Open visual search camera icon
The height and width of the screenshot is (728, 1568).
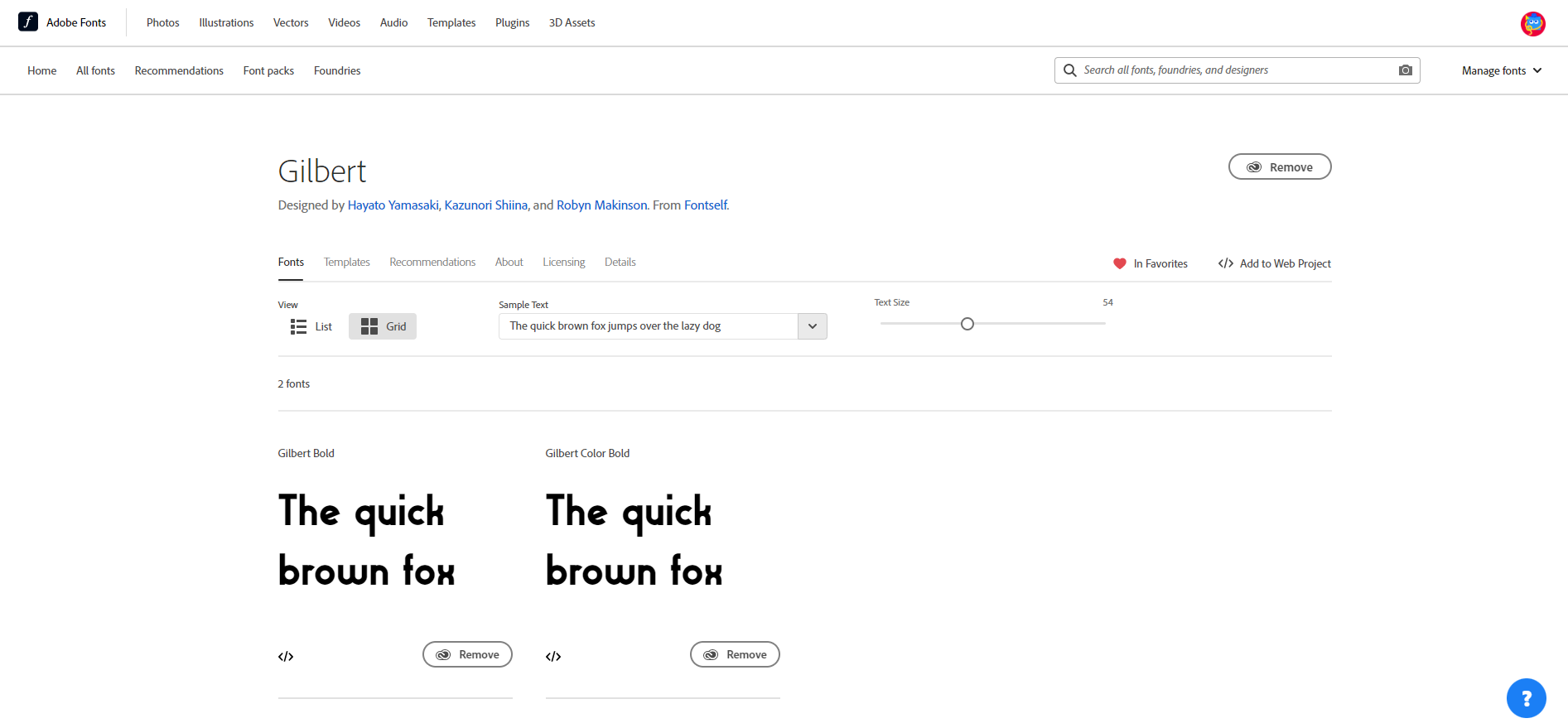pos(1406,70)
